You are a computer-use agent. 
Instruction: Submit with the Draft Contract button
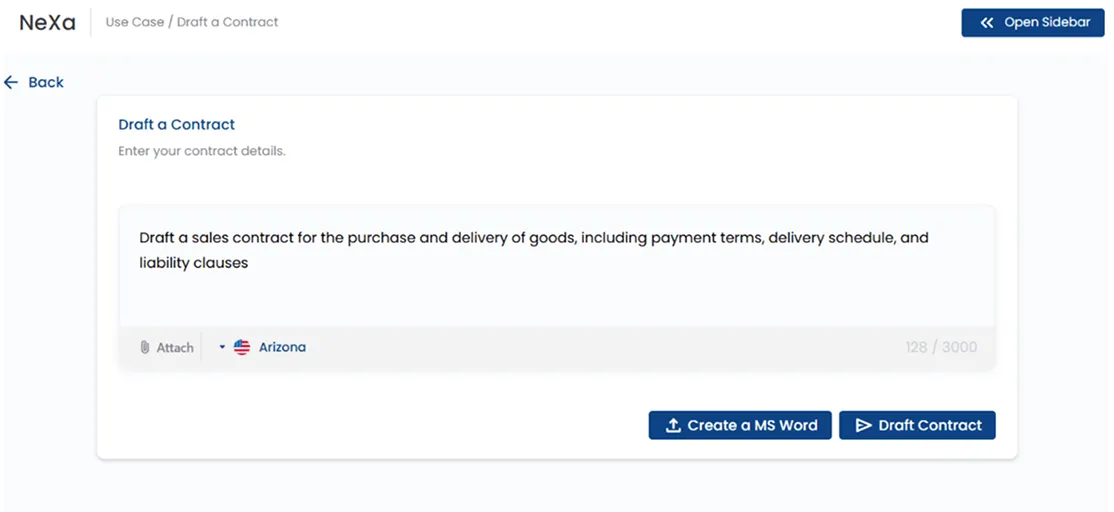917,425
